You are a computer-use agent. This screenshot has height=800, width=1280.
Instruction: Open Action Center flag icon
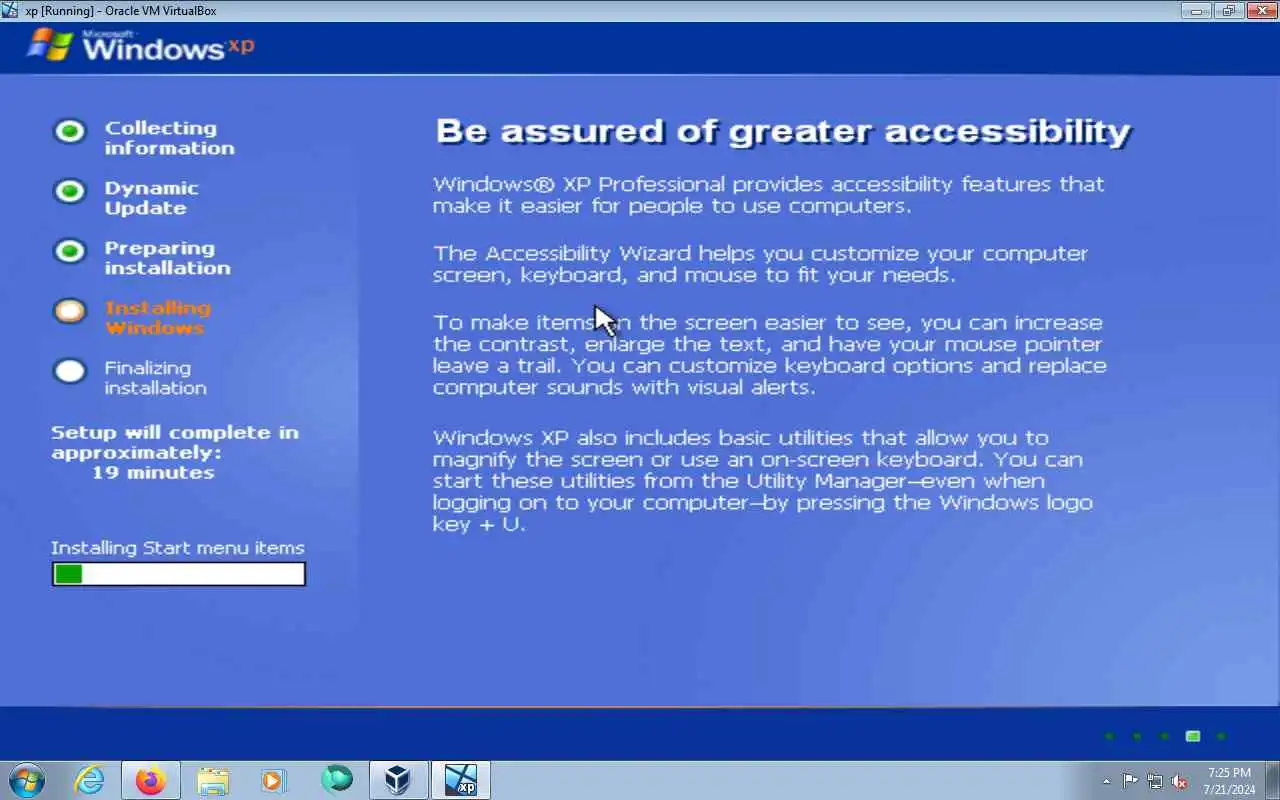pyautogui.click(x=1130, y=781)
